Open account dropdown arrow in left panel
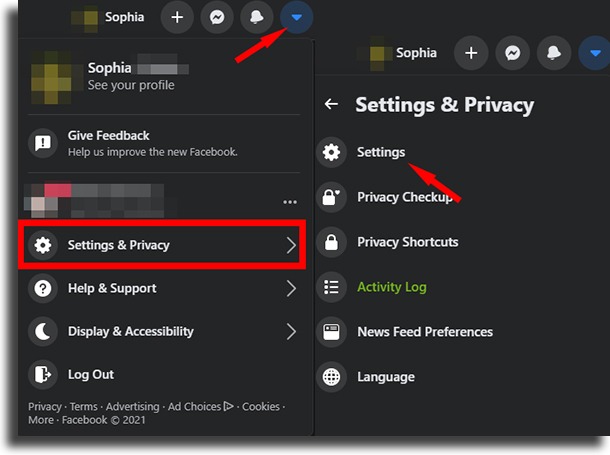The height and width of the screenshot is (455, 610). pos(296,17)
